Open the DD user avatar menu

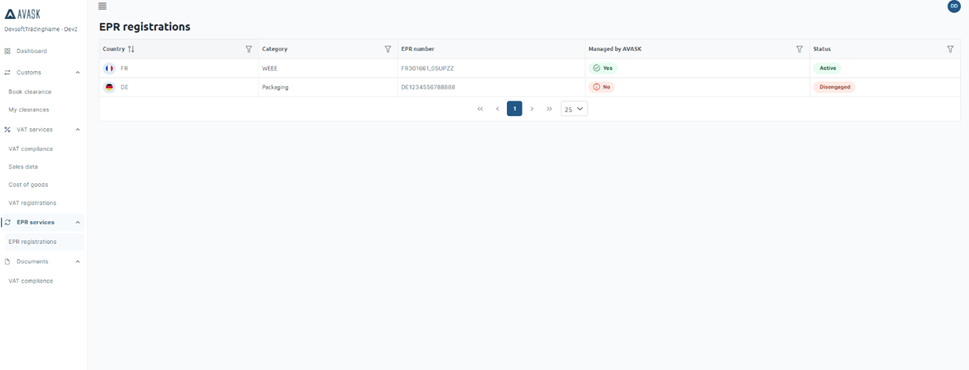954,6
